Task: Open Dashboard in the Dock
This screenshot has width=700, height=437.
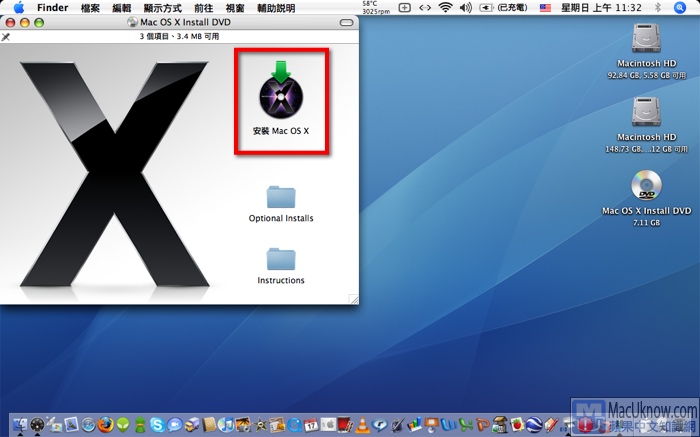Action: 37,425
